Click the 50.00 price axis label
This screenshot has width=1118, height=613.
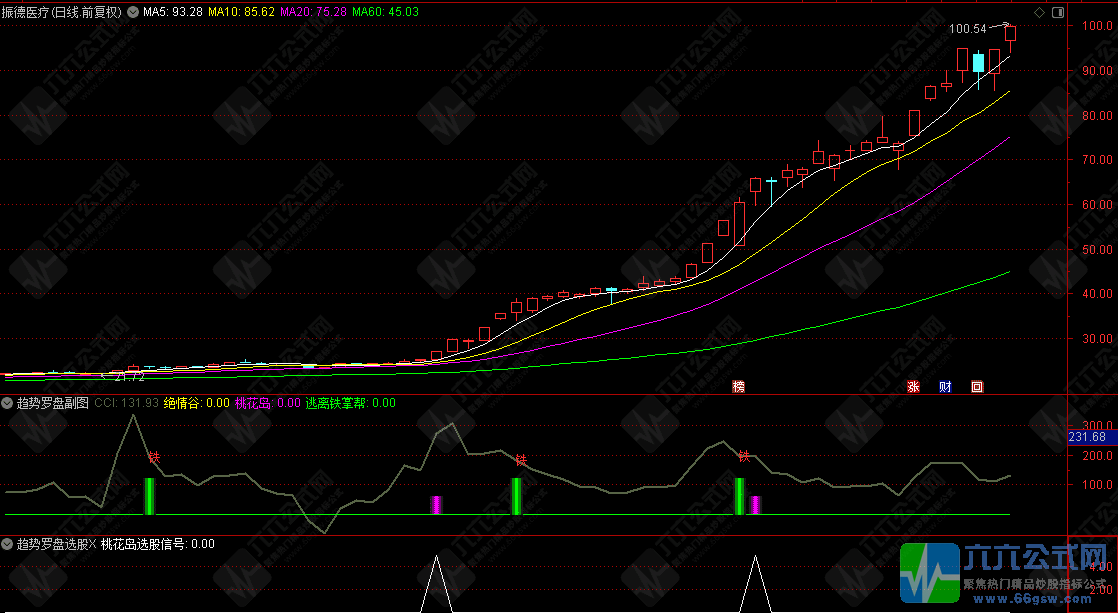coord(1097,250)
